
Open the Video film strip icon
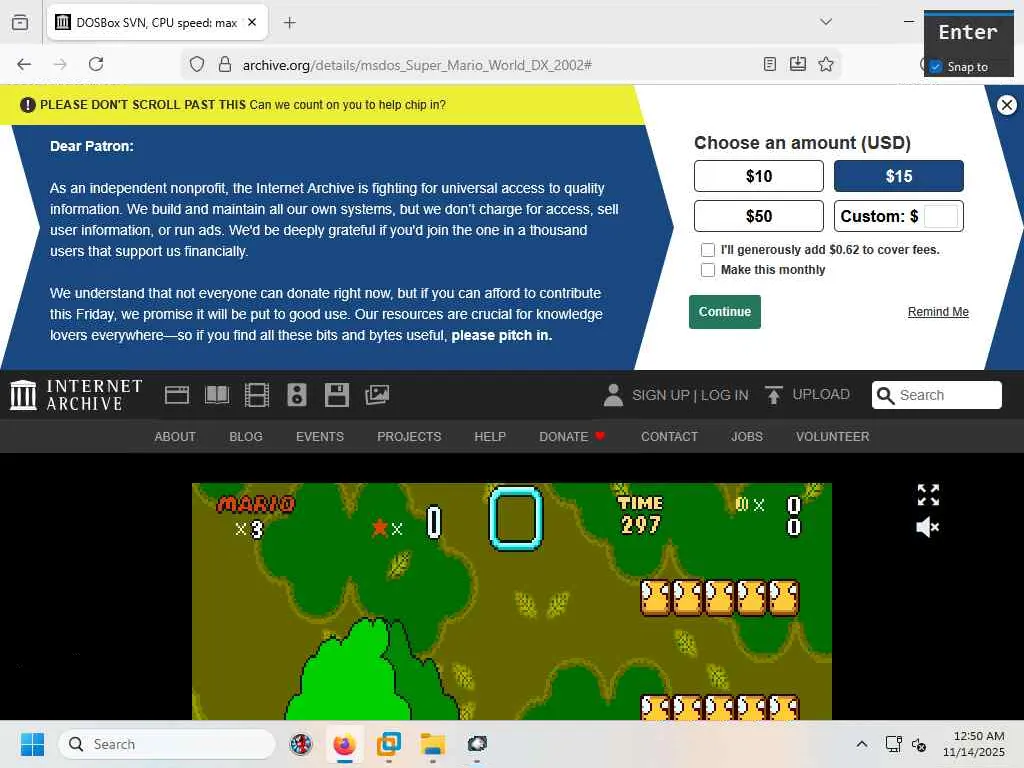(257, 395)
